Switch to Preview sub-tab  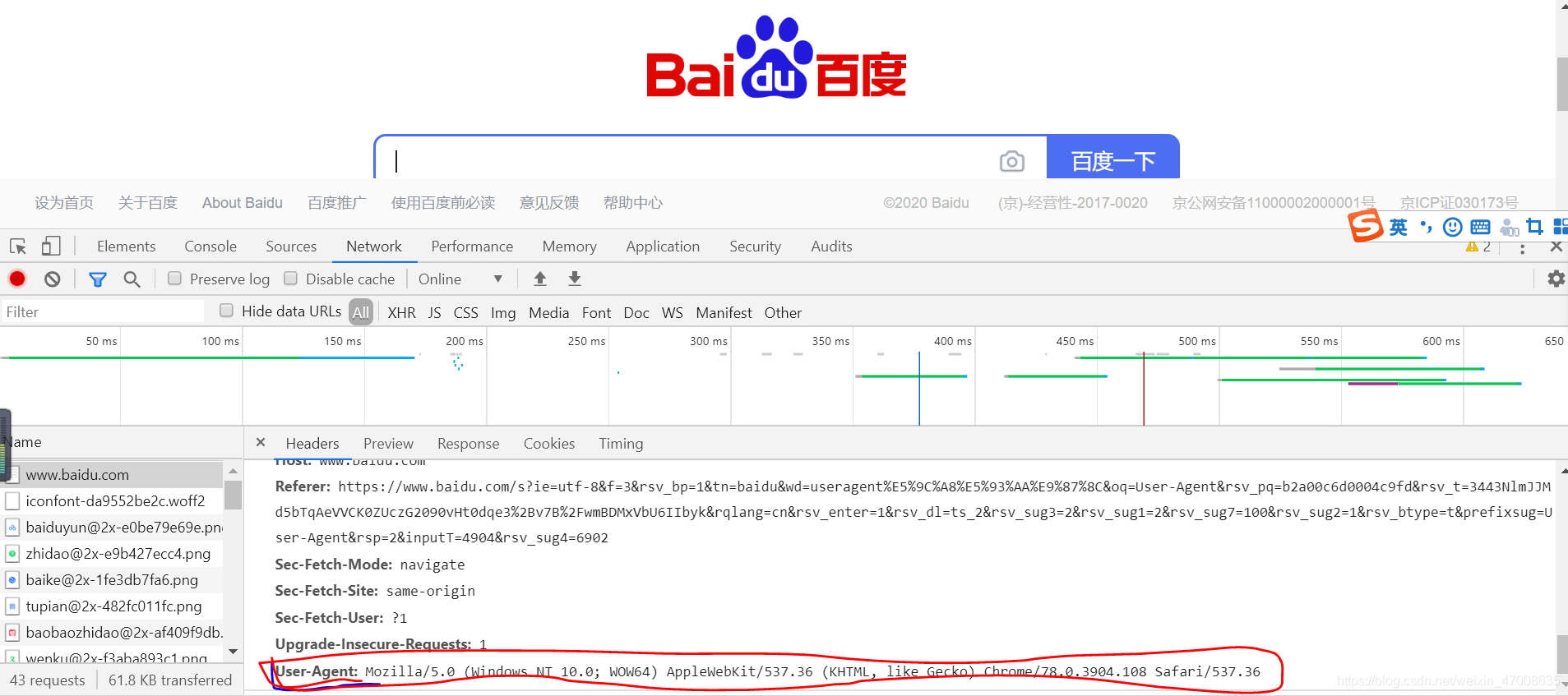[388, 444]
